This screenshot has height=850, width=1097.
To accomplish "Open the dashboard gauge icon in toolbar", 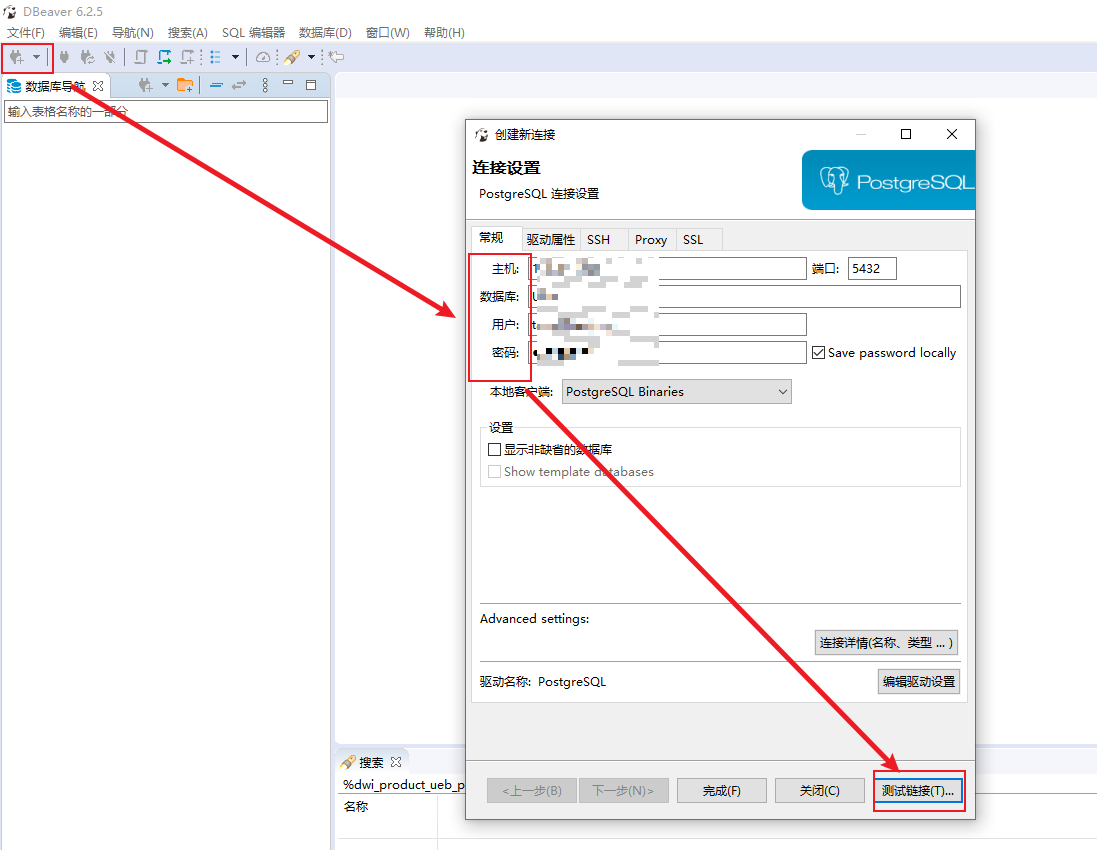I will point(263,58).
